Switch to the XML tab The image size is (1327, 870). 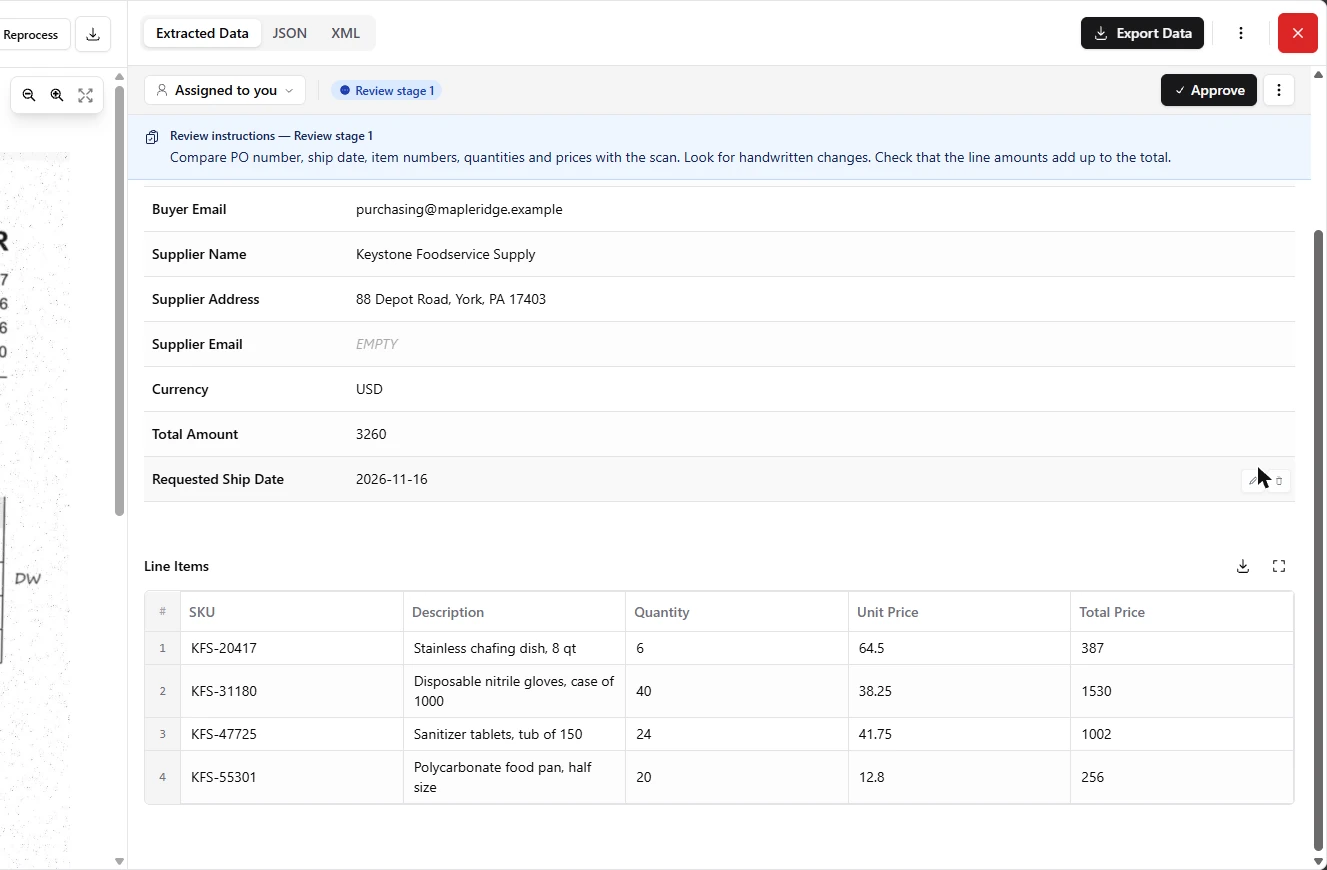click(346, 33)
